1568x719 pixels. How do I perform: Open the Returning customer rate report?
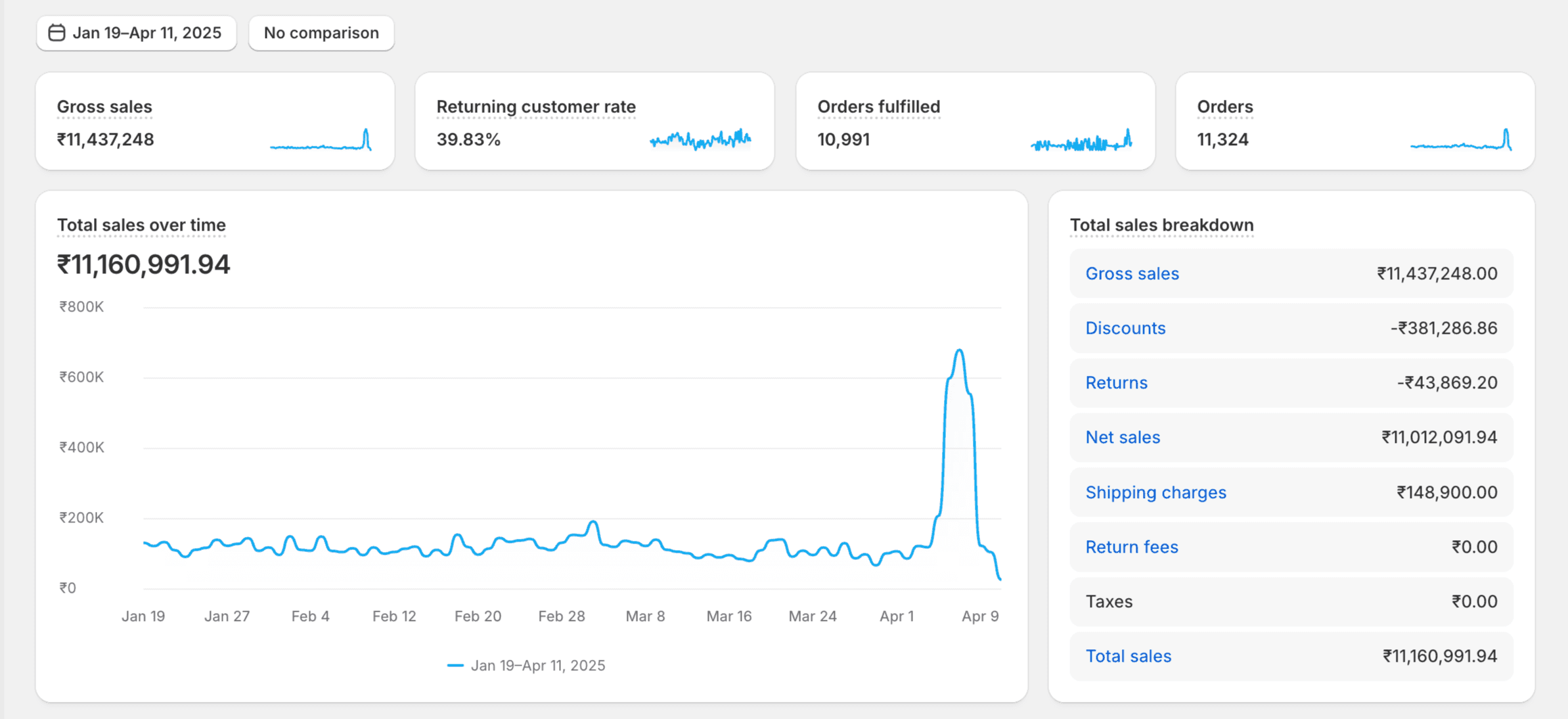pyautogui.click(x=536, y=106)
